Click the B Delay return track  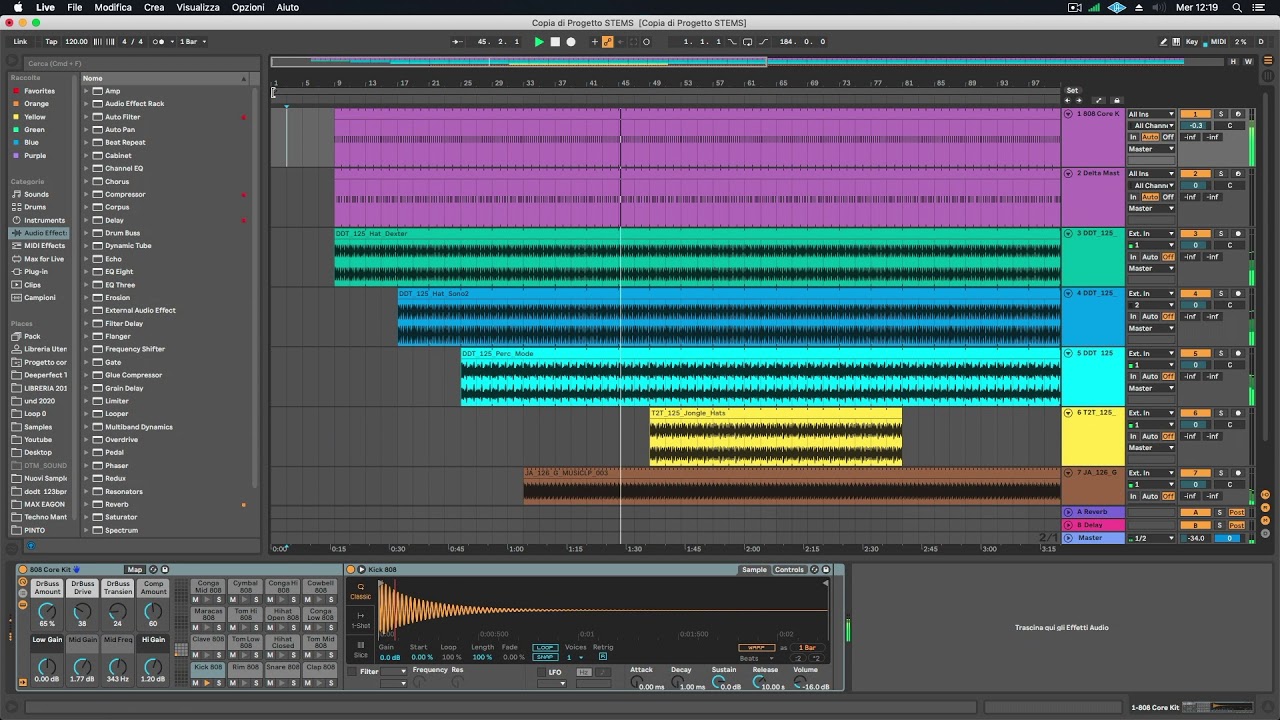tap(1092, 525)
